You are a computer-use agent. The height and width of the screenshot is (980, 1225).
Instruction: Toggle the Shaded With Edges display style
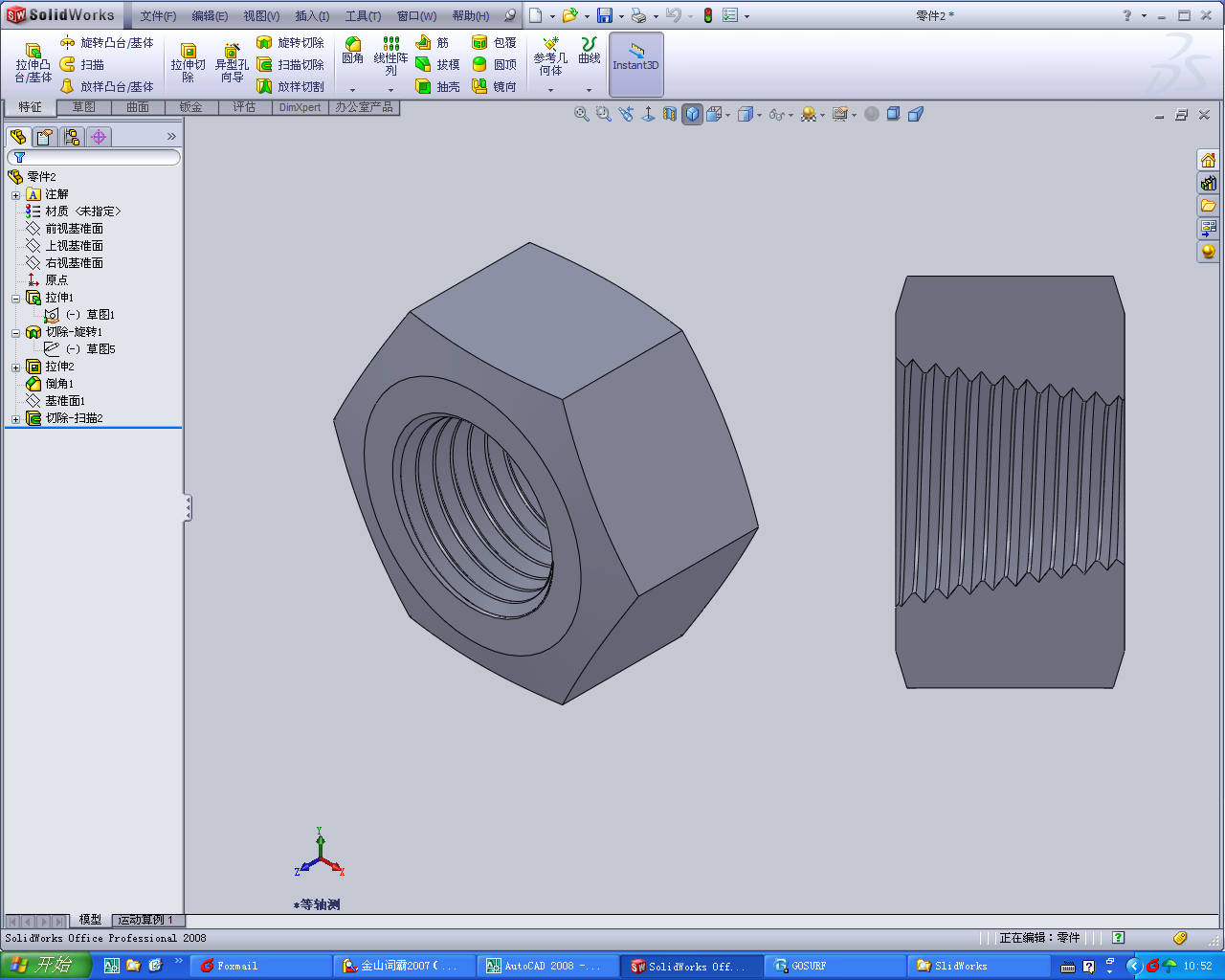point(693,114)
